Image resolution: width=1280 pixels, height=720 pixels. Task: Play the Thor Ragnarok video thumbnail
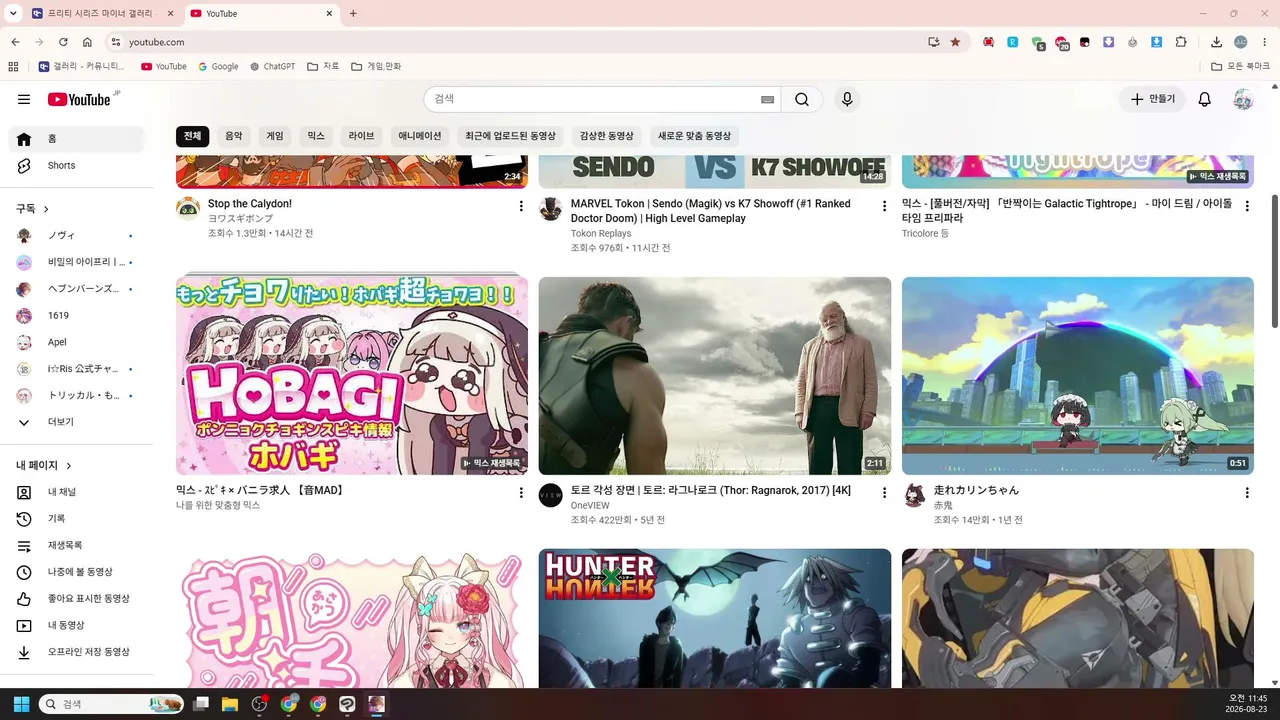point(715,376)
